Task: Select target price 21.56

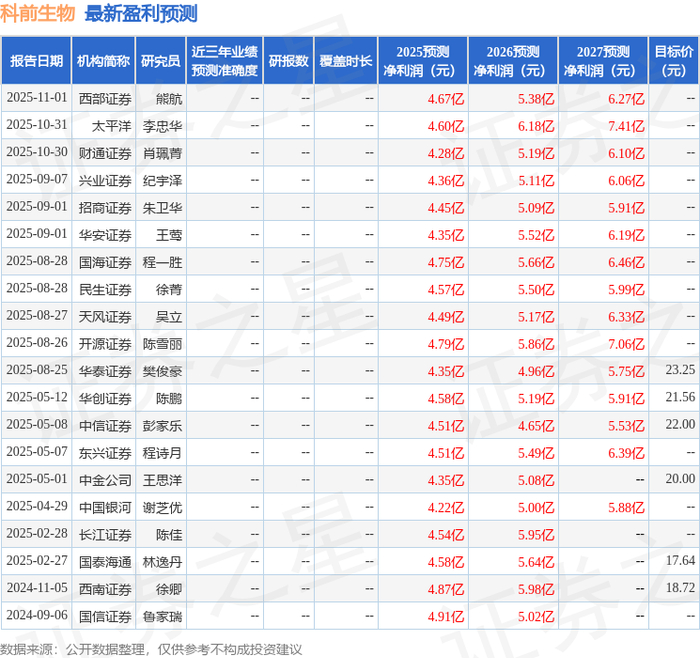Action: (x=680, y=397)
